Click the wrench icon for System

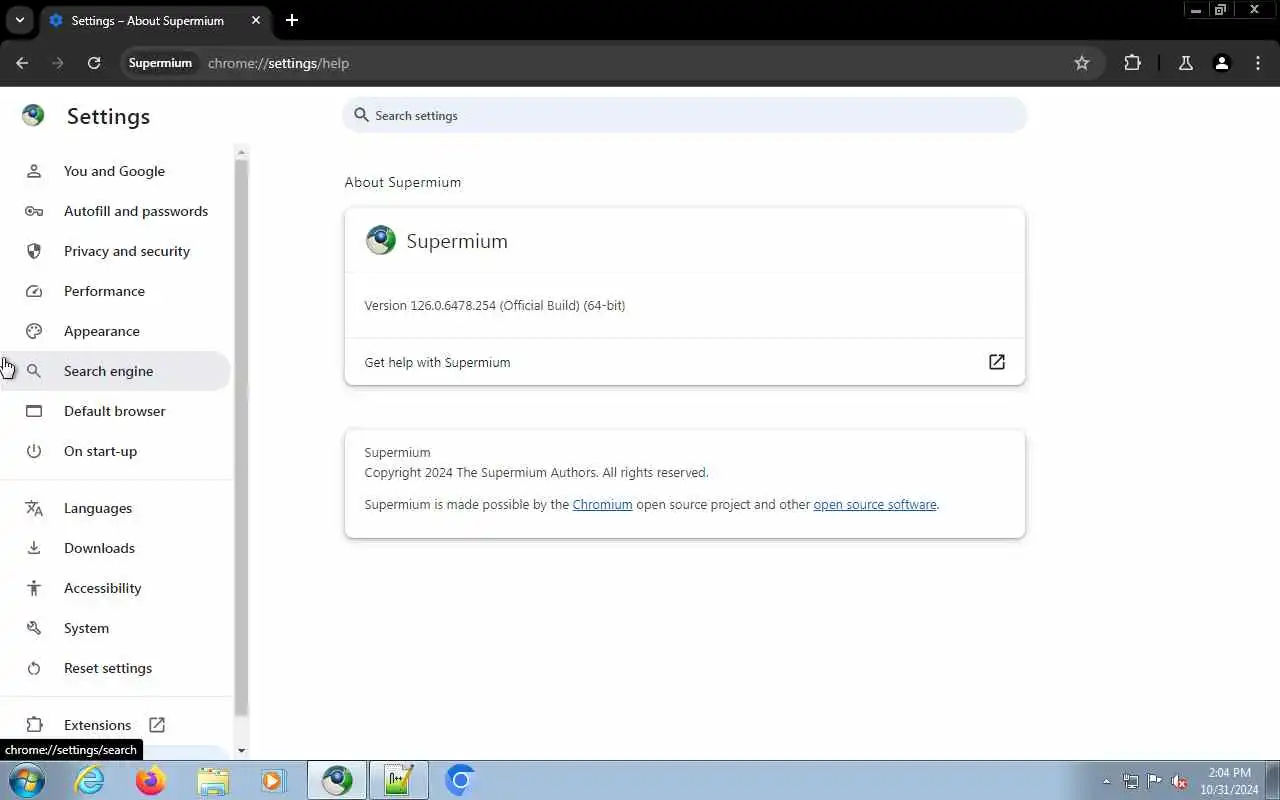tap(34, 628)
